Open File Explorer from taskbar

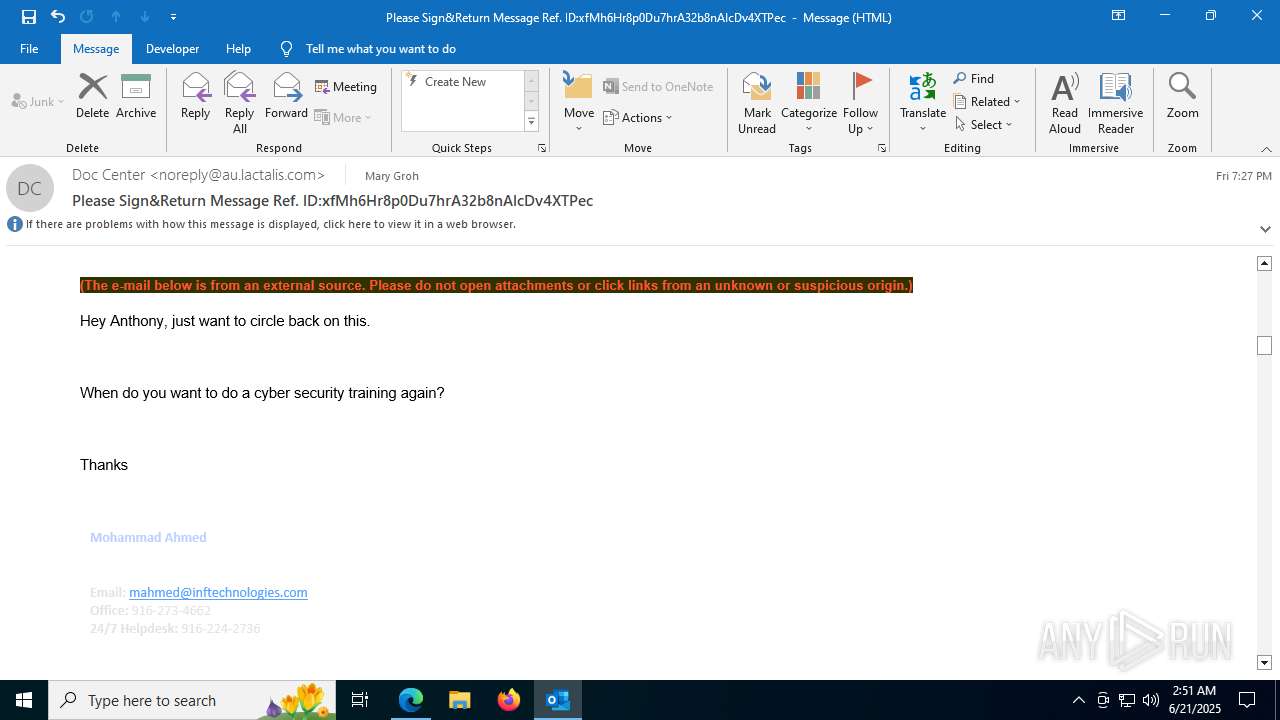pyautogui.click(x=459, y=700)
